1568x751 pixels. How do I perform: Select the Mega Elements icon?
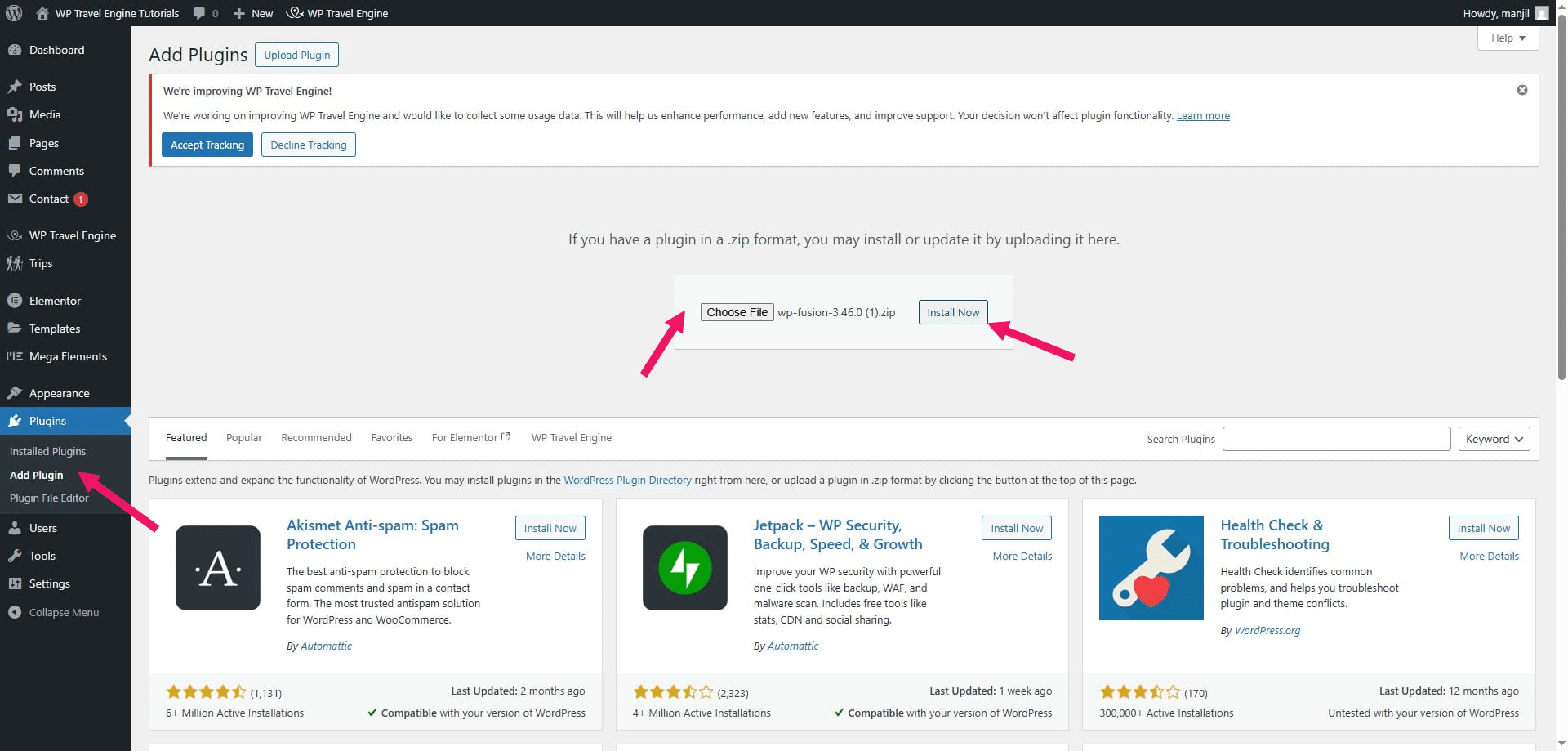tap(15, 356)
